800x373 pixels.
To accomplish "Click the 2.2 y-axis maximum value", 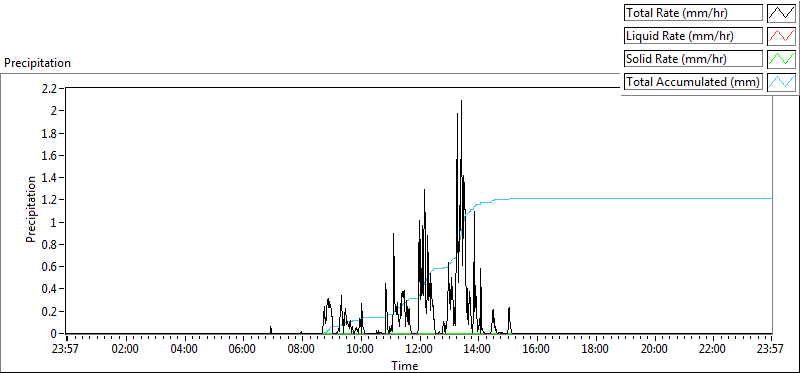I will [50, 88].
